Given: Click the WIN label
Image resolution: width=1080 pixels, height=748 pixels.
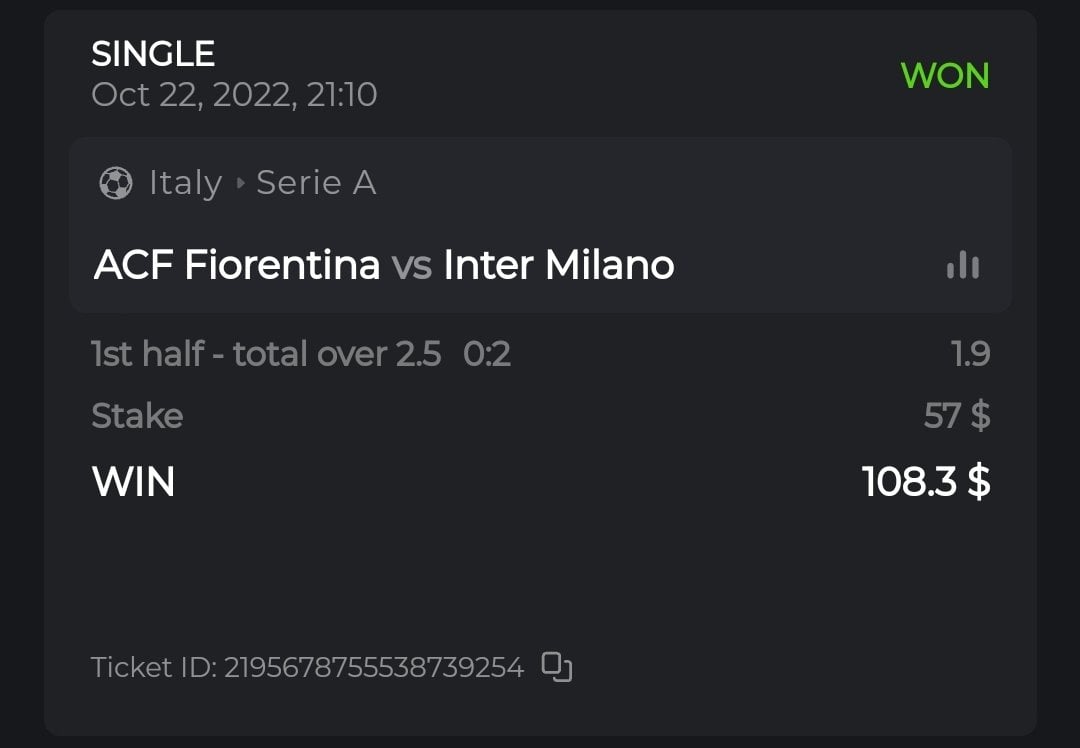Looking at the screenshot, I should point(133,482).
